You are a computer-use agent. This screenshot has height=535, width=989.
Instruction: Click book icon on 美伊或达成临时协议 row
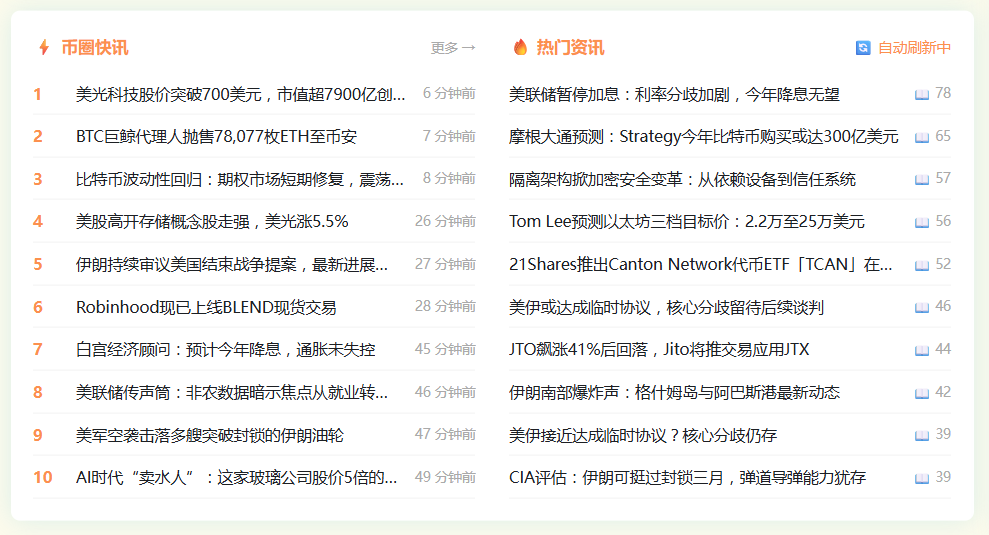coord(922,307)
